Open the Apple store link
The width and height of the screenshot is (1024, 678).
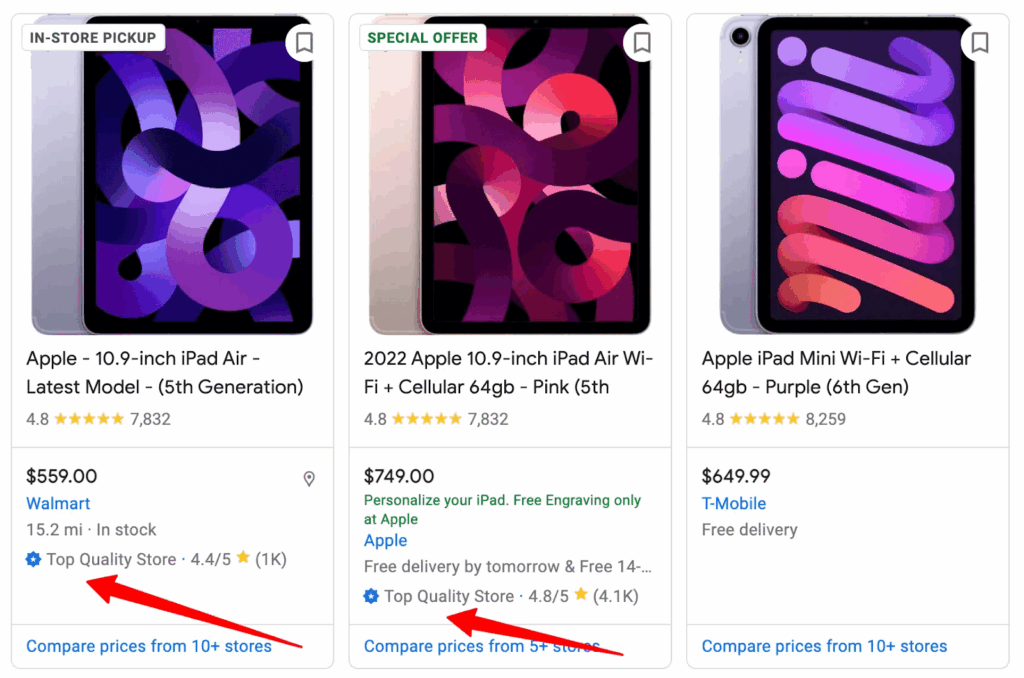(385, 541)
